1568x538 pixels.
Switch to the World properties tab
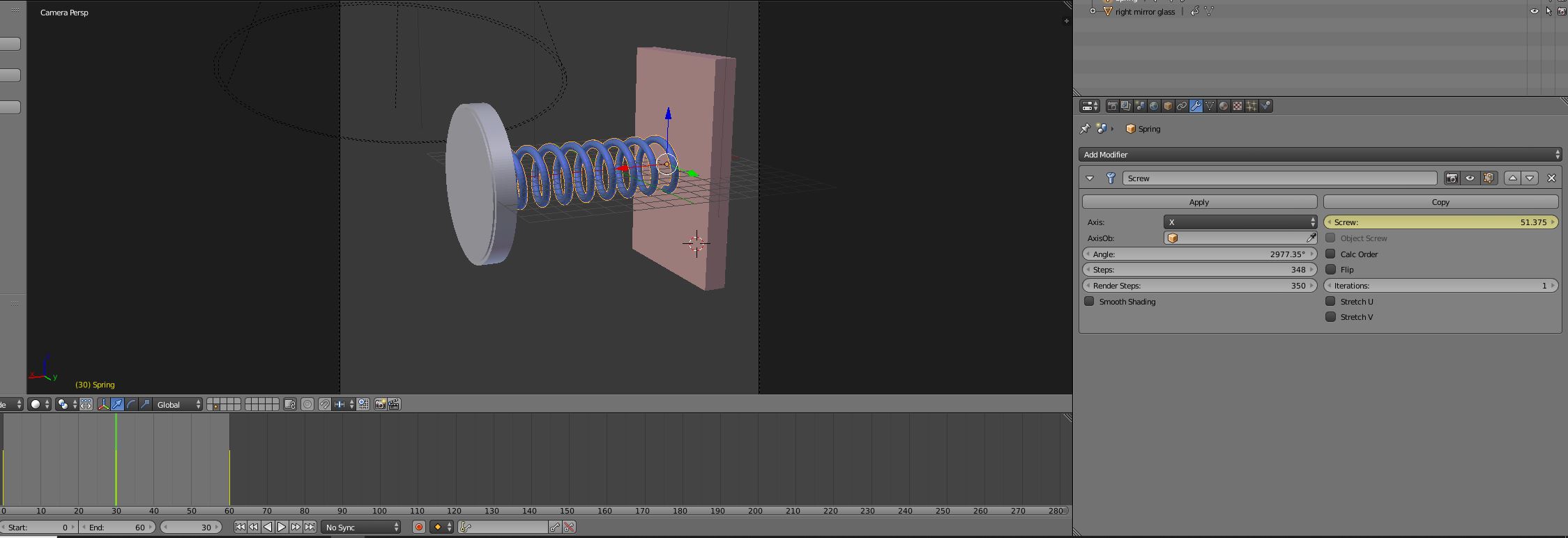1154,106
